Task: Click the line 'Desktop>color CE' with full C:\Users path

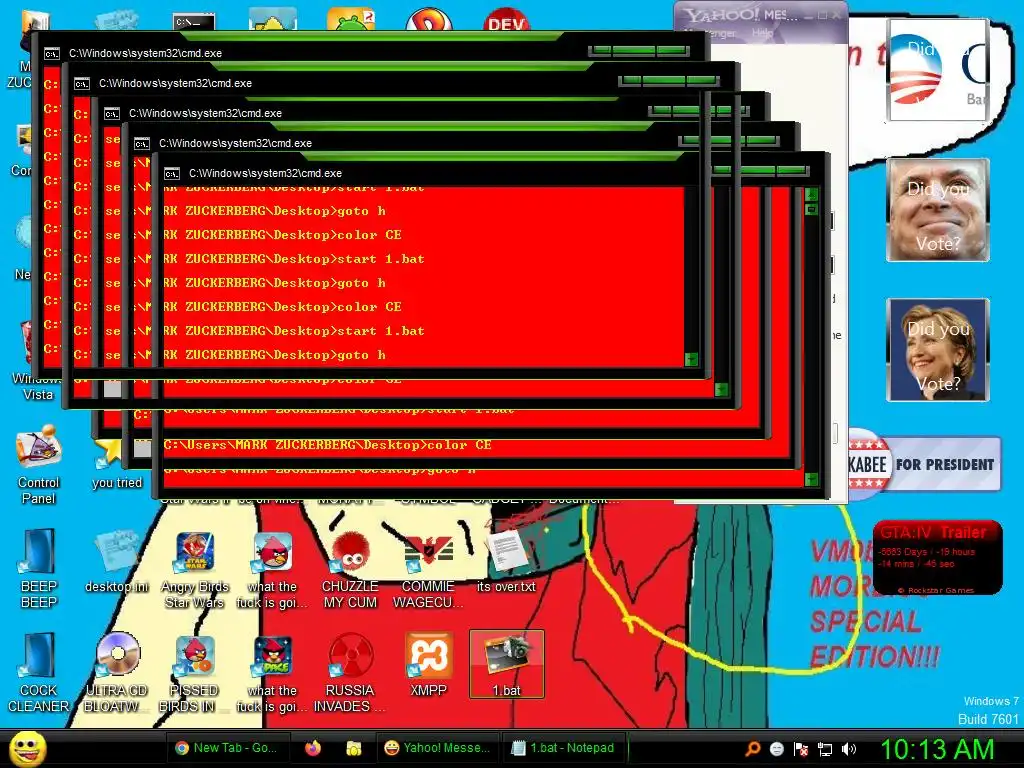Action: (x=327, y=445)
